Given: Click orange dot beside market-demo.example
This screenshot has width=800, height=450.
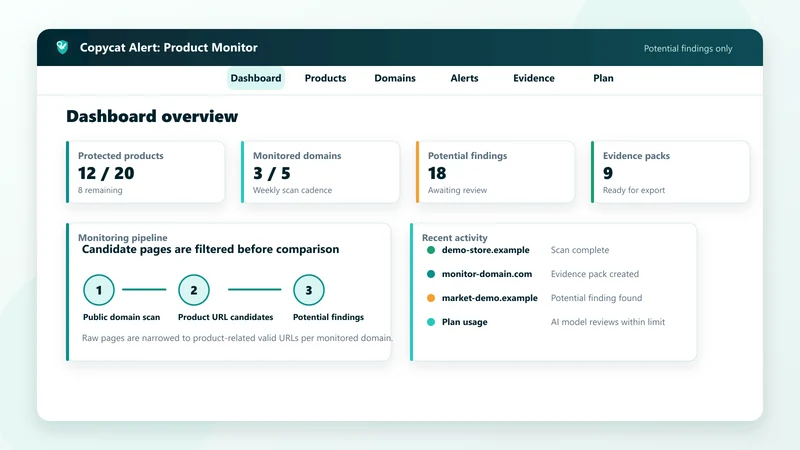Looking at the screenshot, I should point(431,298).
